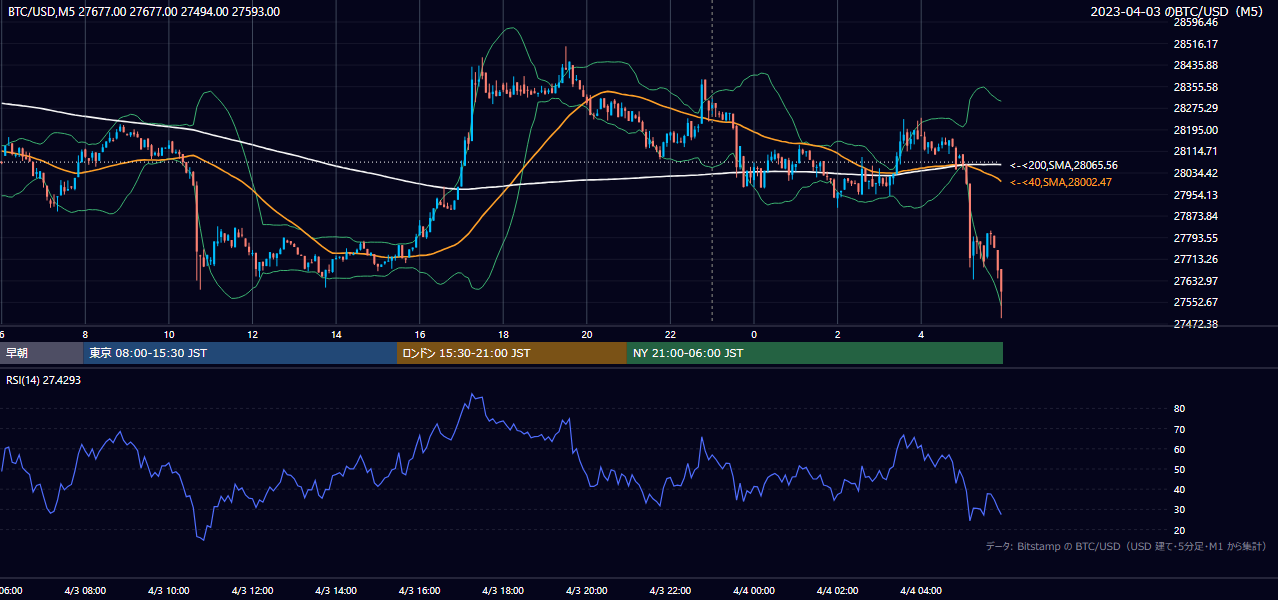The image size is (1278, 600).
Task: Select the 40 SMA label reading 28002.47
Action: [1061, 182]
